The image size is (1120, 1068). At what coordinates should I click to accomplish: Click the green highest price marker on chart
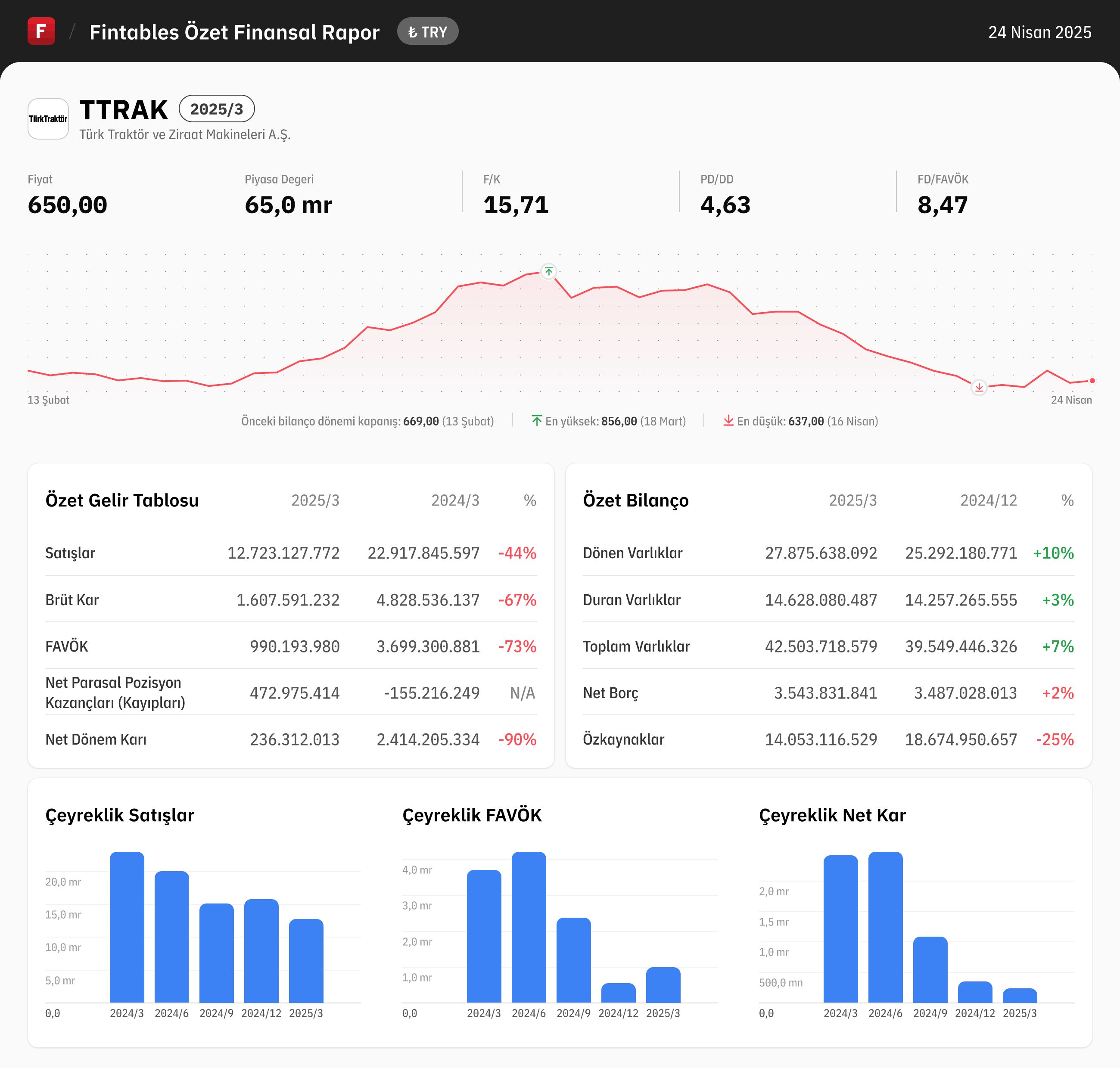coord(548,272)
